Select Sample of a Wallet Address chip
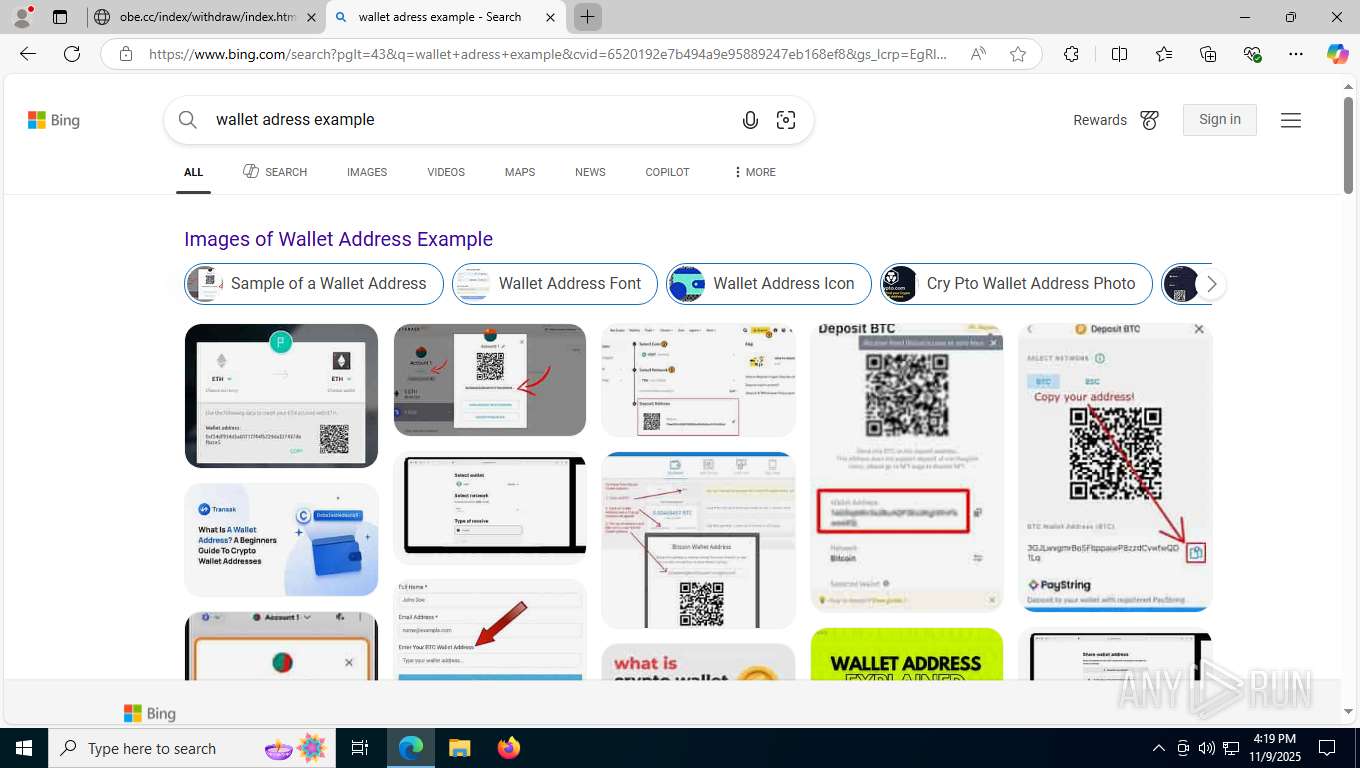Screen dimensions: 1360x768 pos(314,284)
